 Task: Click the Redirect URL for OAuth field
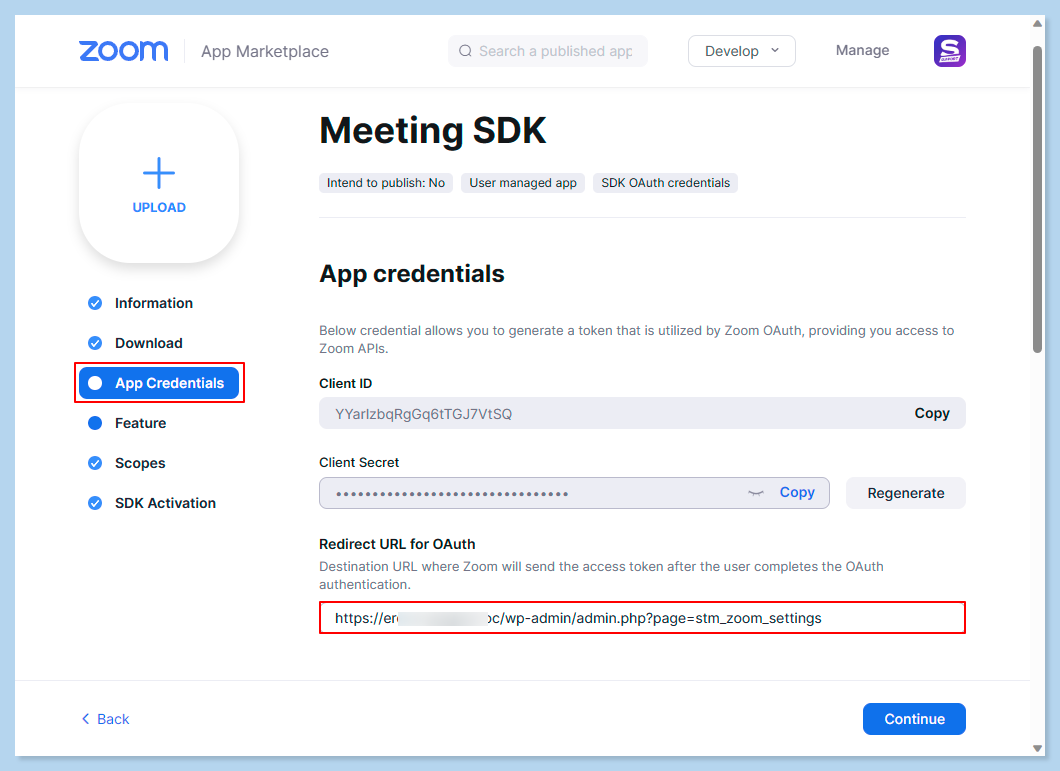point(641,618)
